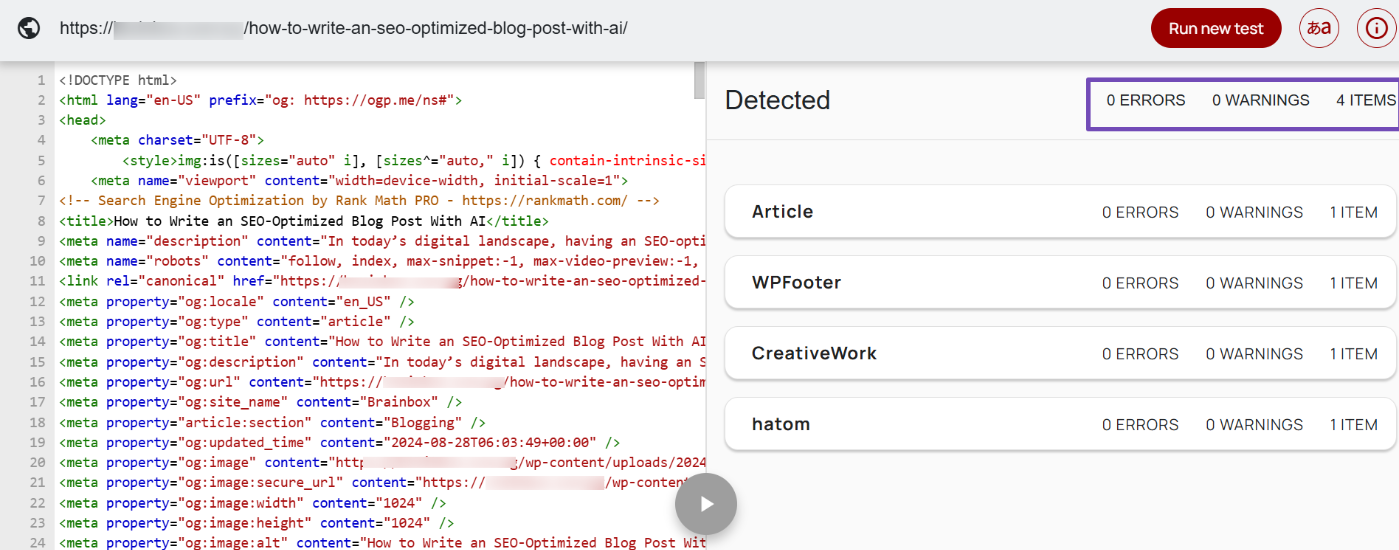The height and width of the screenshot is (550, 1399).
Task: Click the 4 ITEMS summary count
Action: (1365, 100)
